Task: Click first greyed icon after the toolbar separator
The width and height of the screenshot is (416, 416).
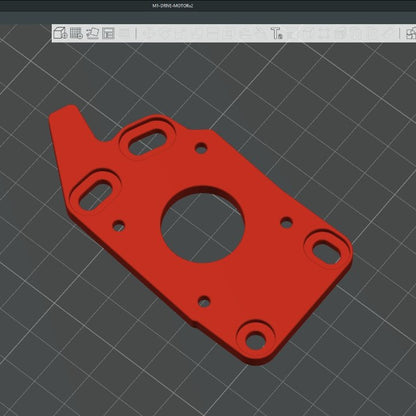Action: click(x=148, y=33)
